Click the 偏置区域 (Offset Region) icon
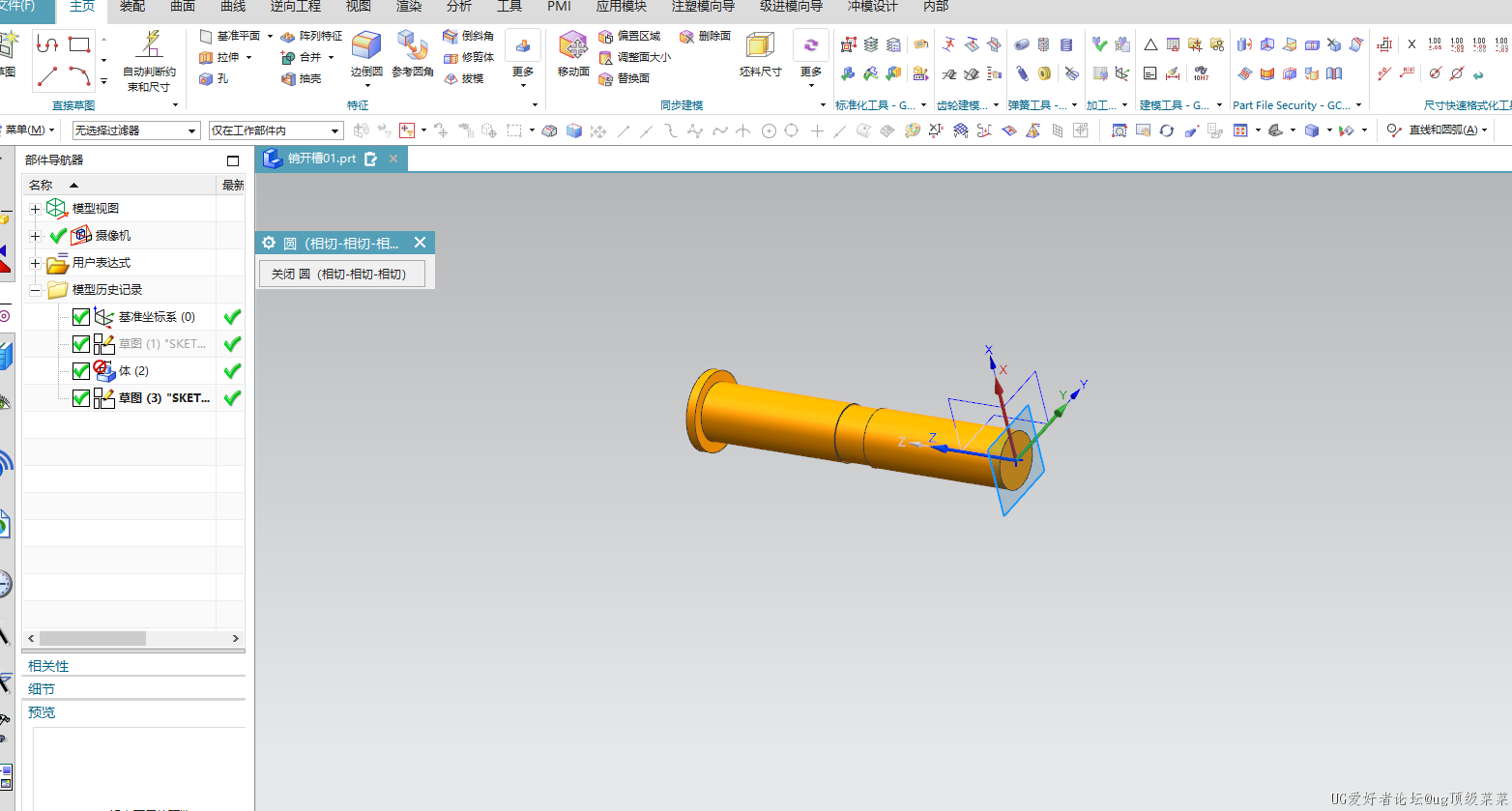This screenshot has width=1512, height=811. click(606, 36)
